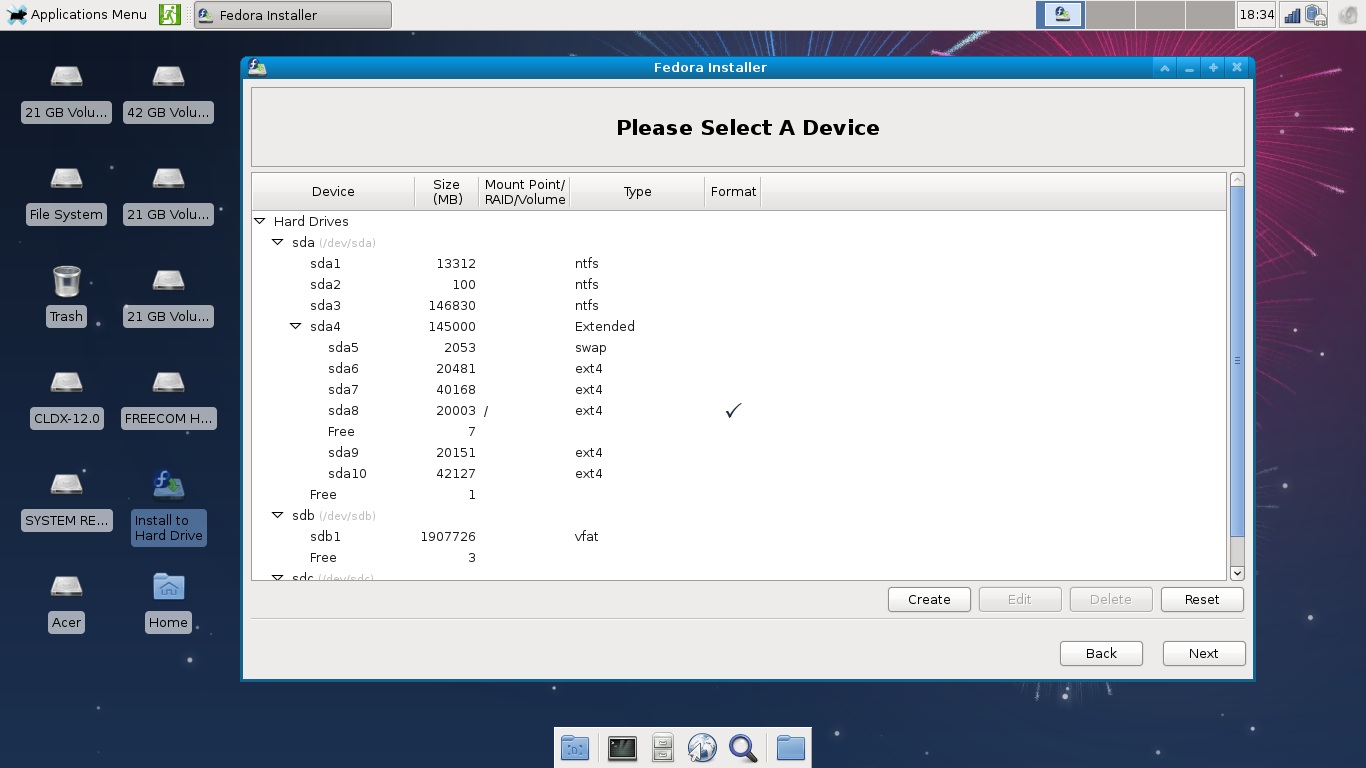Click the scrollbar up arrow in the device list

[x=1237, y=180]
